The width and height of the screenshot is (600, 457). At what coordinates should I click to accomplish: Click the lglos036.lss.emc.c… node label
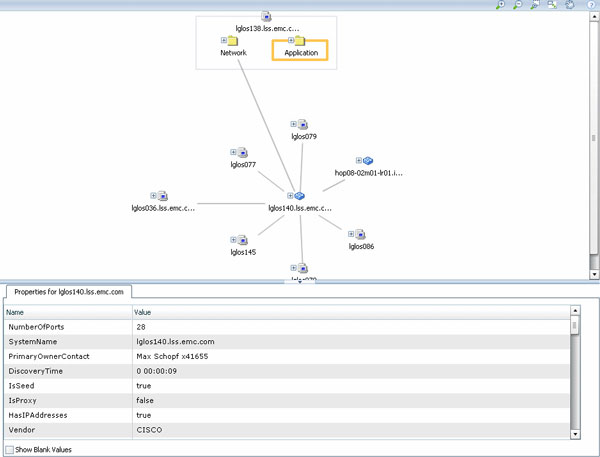[163, 208]
